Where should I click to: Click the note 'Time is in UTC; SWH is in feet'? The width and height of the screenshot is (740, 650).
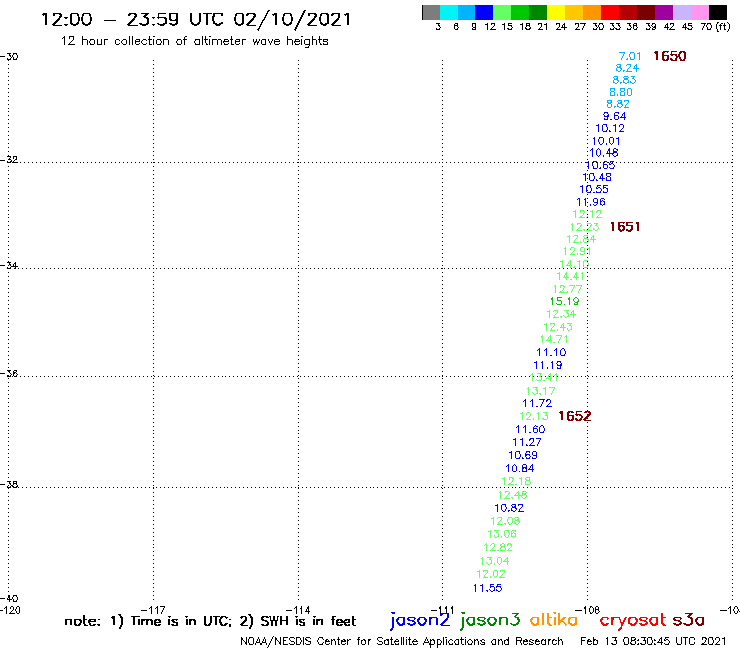[x=210, y=621]
